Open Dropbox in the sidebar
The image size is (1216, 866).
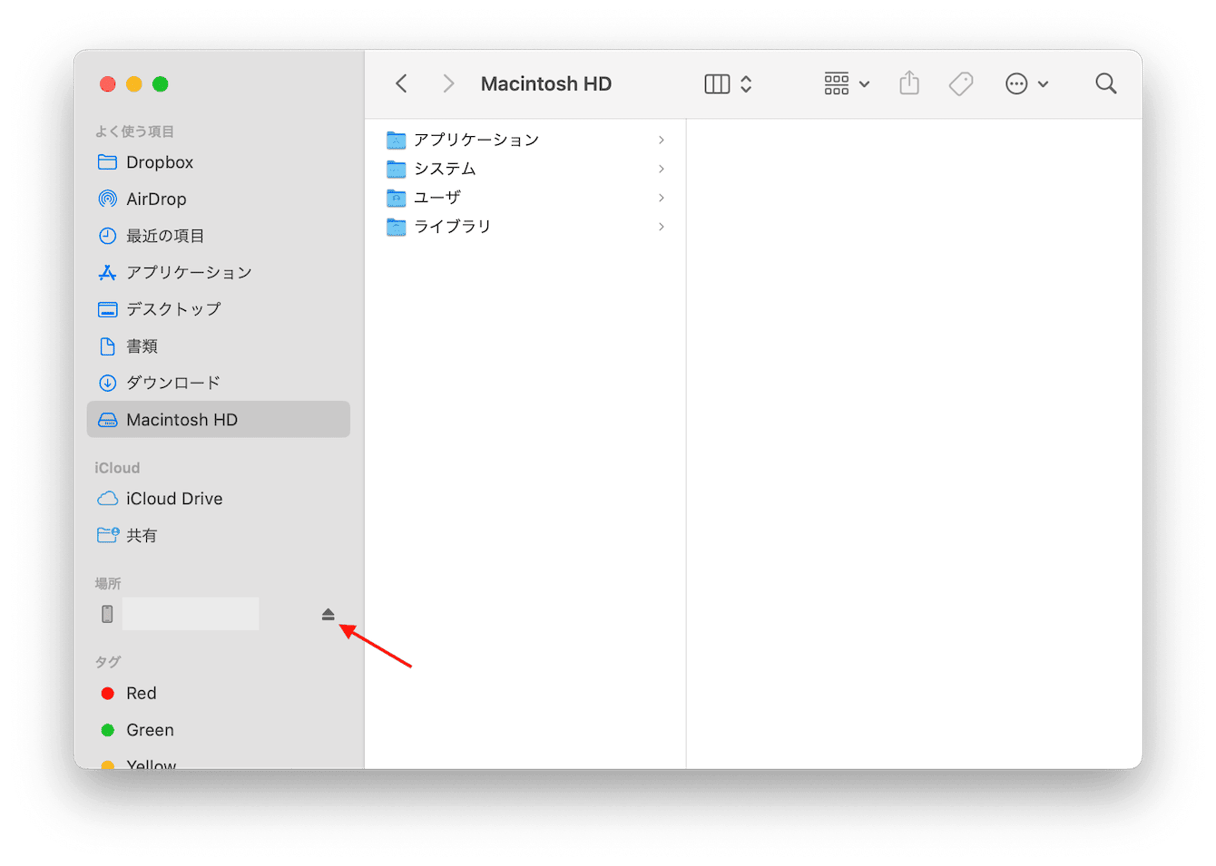(x=159, y=162)
